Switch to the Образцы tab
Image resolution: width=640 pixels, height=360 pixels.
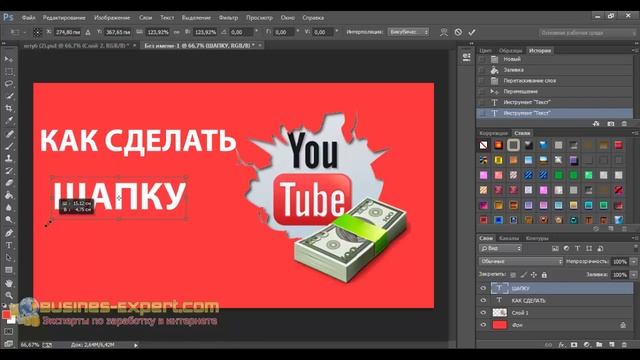(510, 51)
